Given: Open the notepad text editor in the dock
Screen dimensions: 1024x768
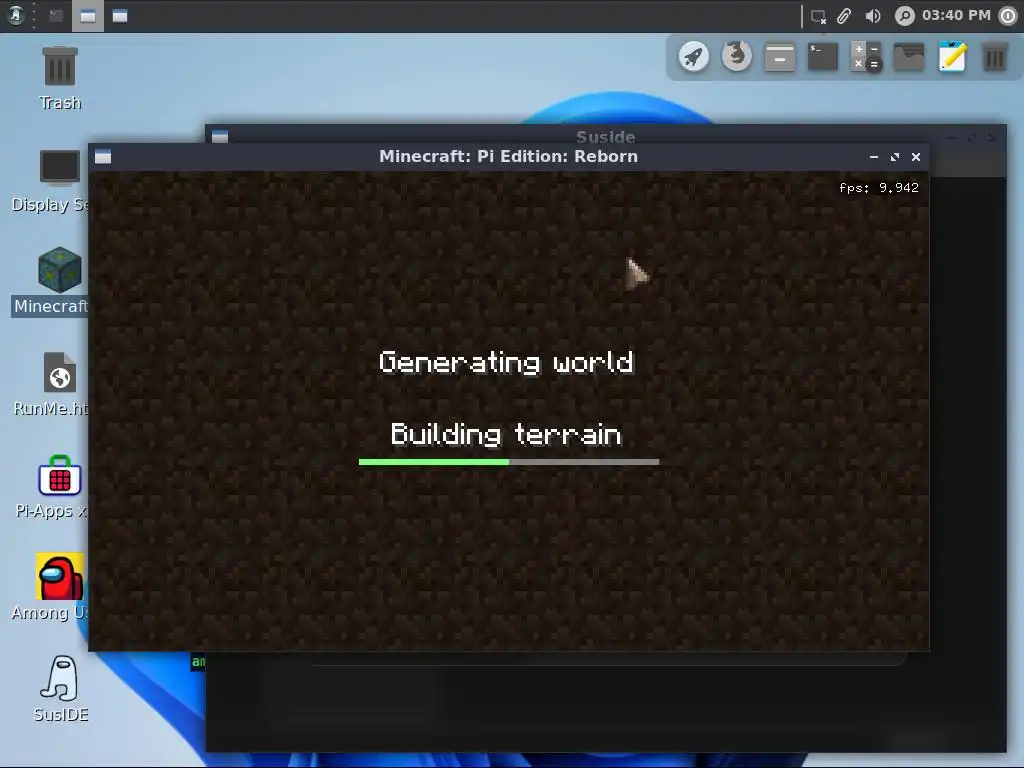Looking at the screenshot, I should pyautogui.click(x=952, y=57).
